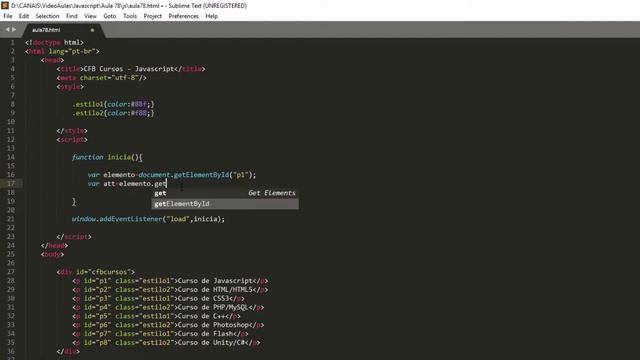Viewport: 640px width, 360px height.
Task: Choose the 'get' Get Elements suggestion
Action: [x=225, y=193]
